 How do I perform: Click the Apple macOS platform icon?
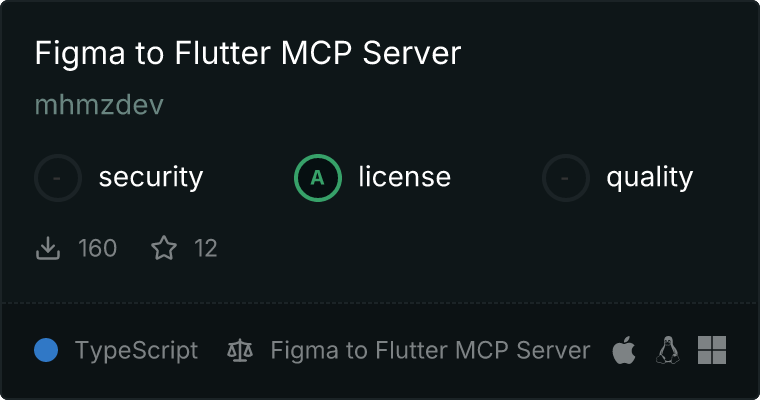[x=624, y=351]
